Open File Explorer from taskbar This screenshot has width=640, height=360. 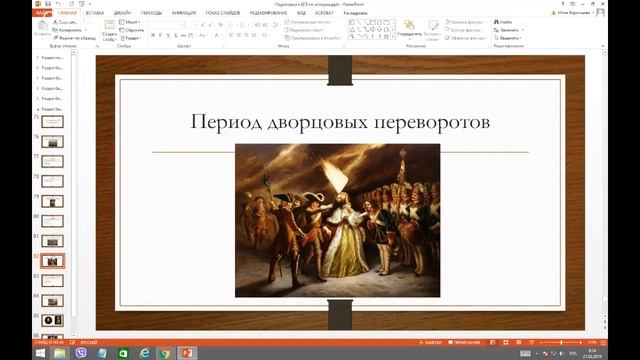60,353
